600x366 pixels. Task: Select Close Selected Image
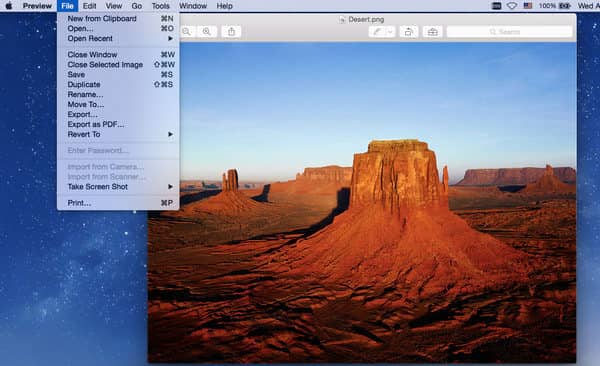[x=118, y=64]
